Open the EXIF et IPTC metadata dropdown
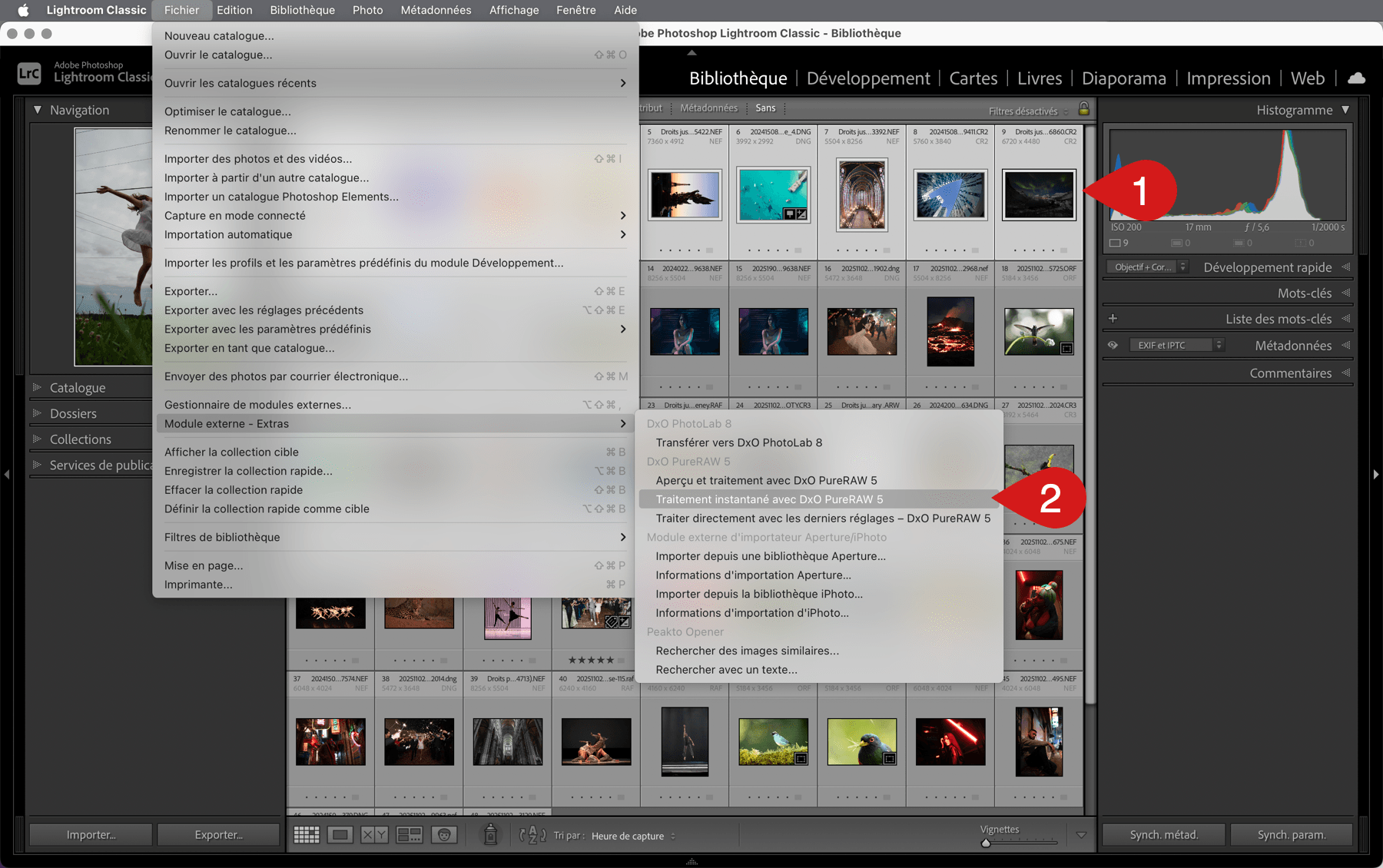 pos(1176,345)
